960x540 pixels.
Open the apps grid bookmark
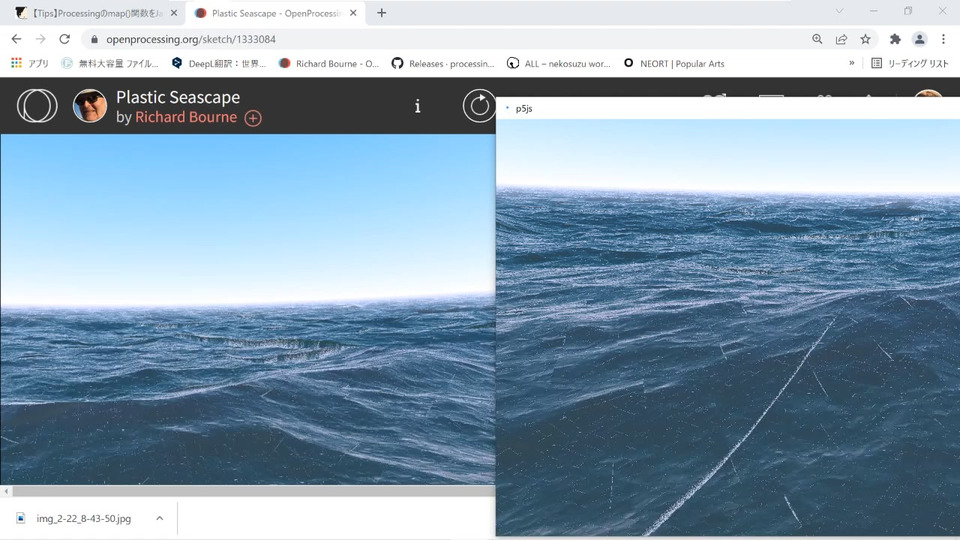29,63
